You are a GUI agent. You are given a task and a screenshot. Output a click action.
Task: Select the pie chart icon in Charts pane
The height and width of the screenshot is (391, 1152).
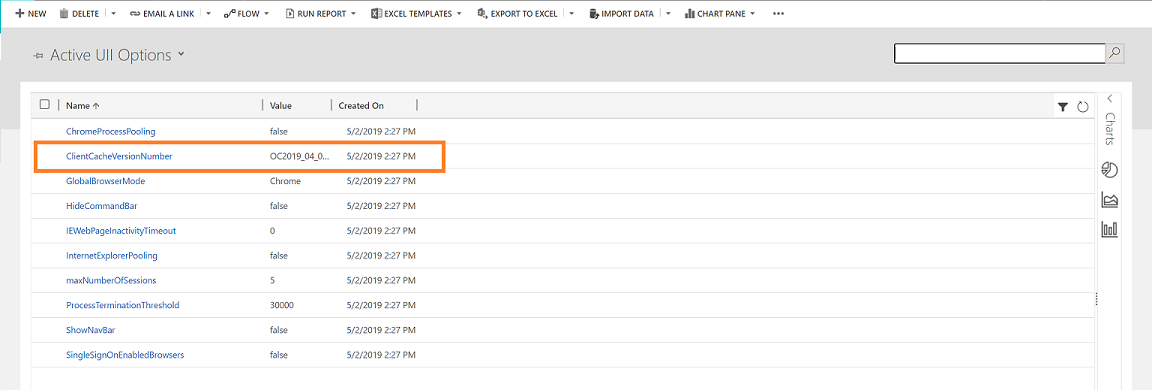coord(1109,171)
